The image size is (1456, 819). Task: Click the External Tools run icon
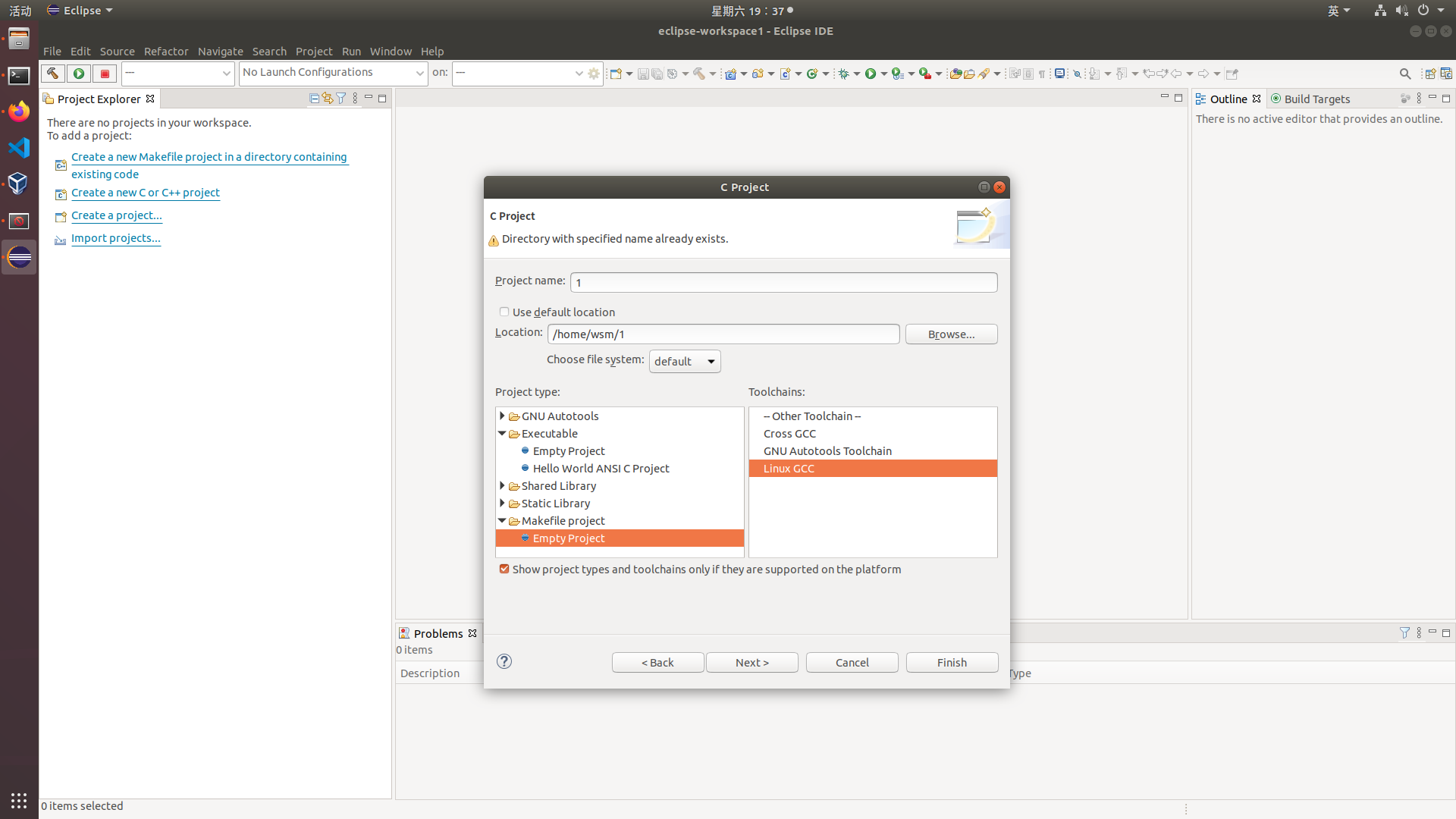925,74
